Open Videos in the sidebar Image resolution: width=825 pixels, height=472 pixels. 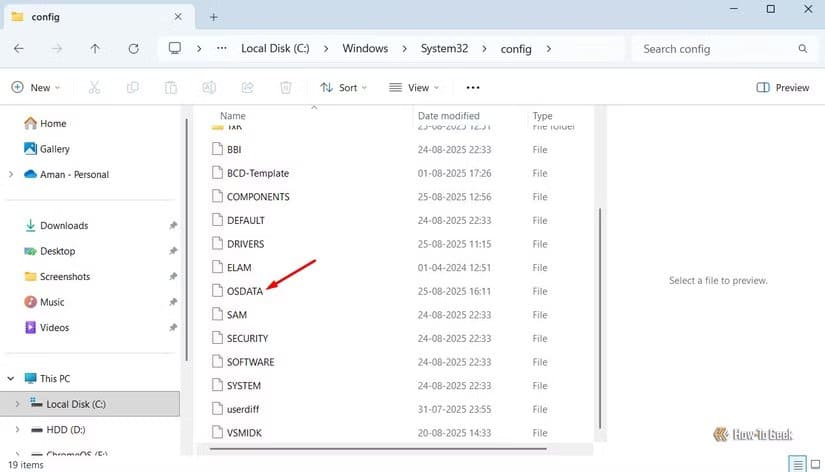[46, 327]
